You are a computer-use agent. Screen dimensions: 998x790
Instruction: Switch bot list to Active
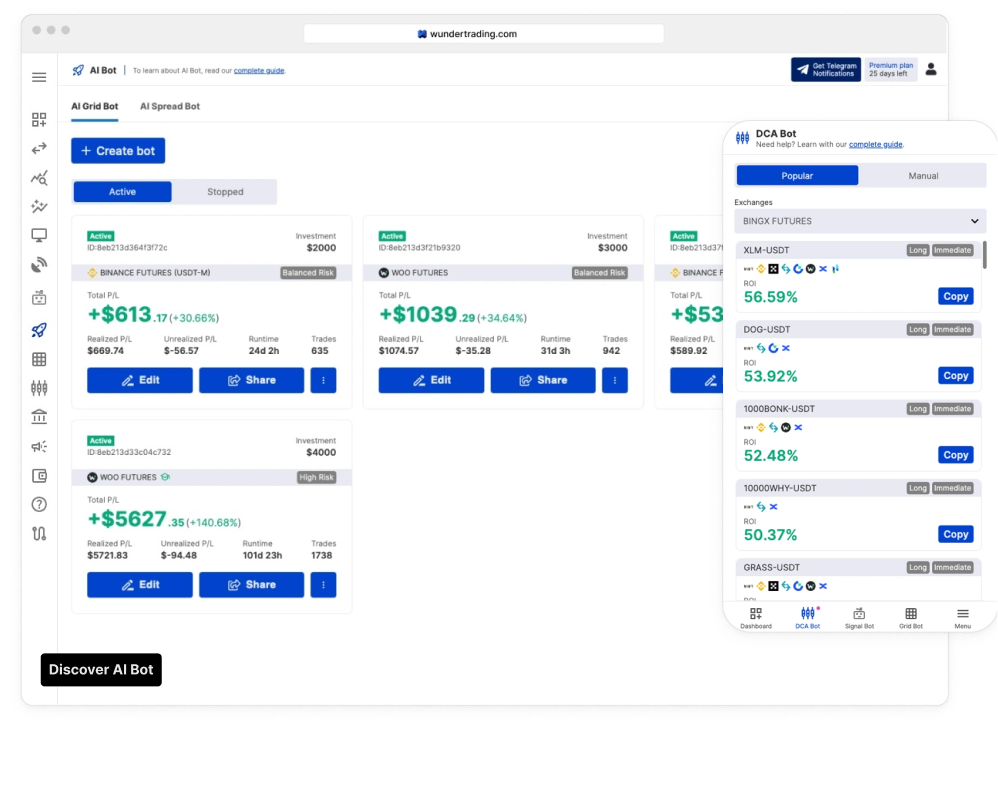pos(122,192)
